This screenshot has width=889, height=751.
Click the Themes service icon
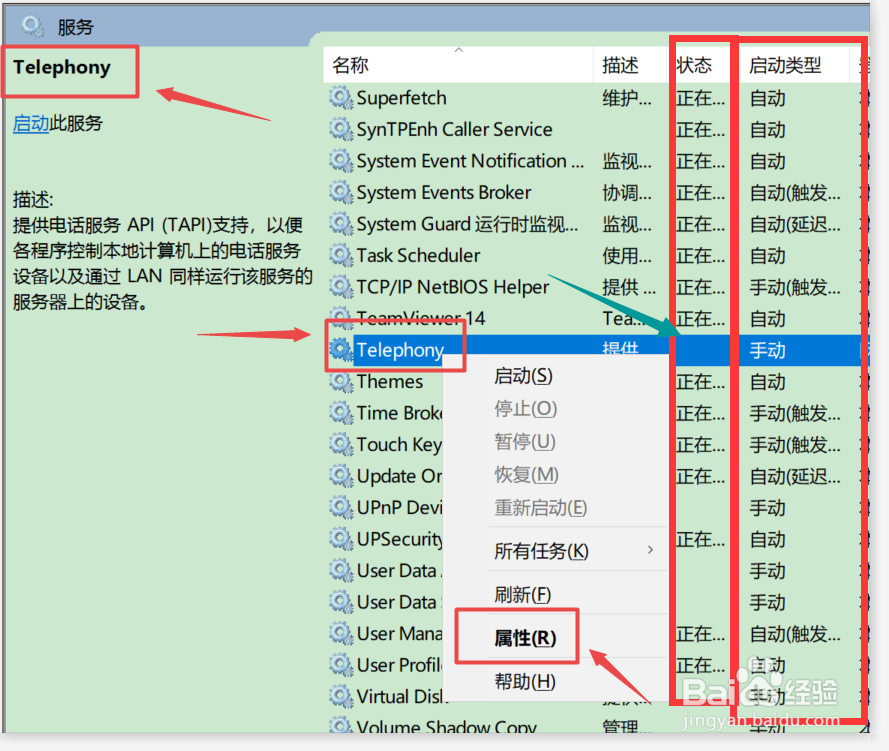point(340,381)
